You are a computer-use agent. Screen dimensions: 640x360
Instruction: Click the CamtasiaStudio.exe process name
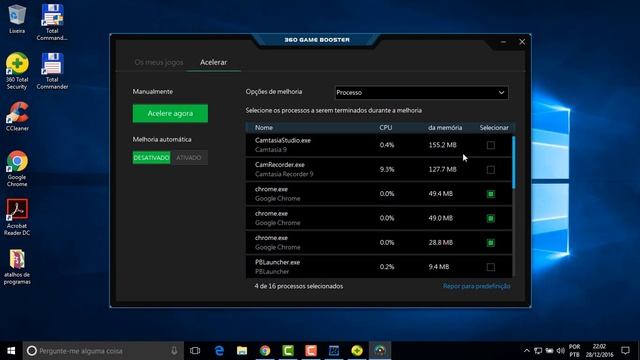pos(282,140)
